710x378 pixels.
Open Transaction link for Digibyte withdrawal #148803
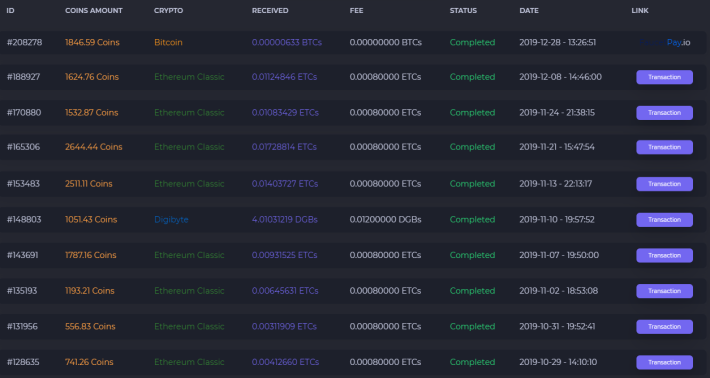pos(664,220)
